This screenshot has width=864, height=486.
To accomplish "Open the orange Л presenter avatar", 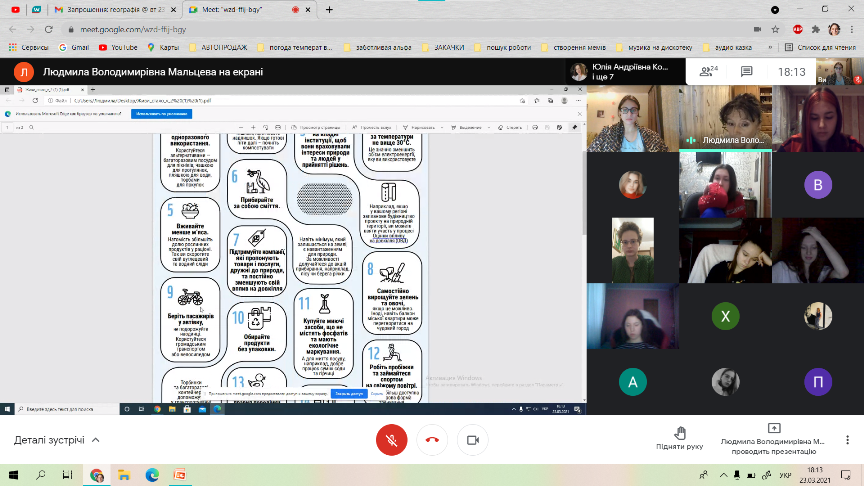I will (24, 72).
